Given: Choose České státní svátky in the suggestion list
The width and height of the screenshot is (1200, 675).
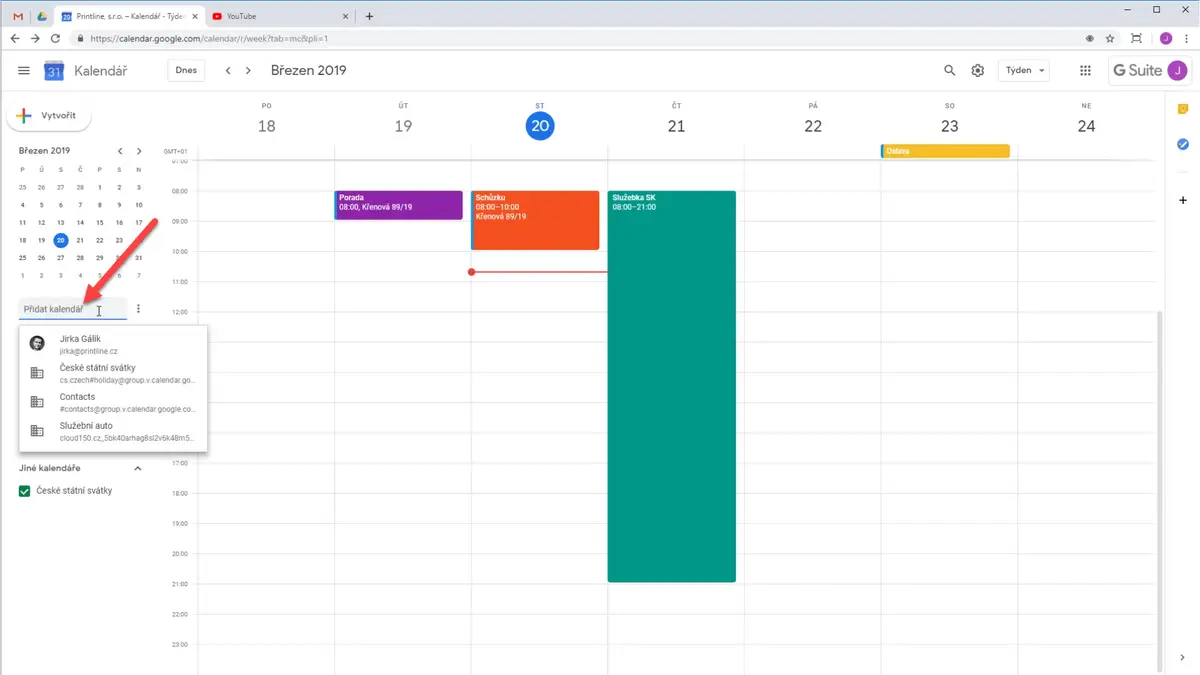Looking at the screenshot, I should pyautogui.click(x=113, y=373).
